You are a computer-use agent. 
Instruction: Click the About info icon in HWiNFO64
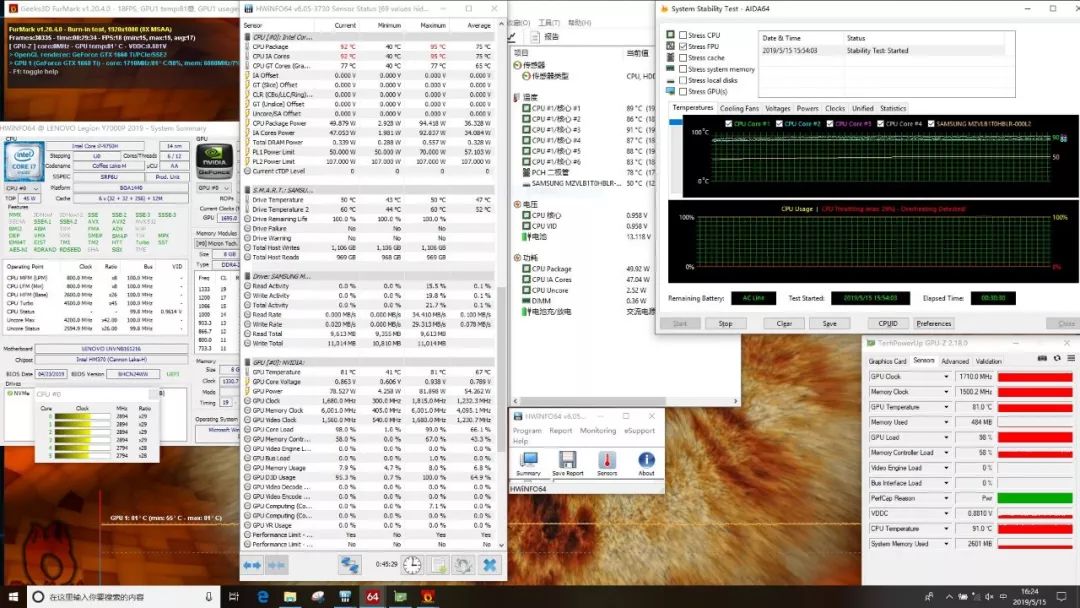click(647, 460)
